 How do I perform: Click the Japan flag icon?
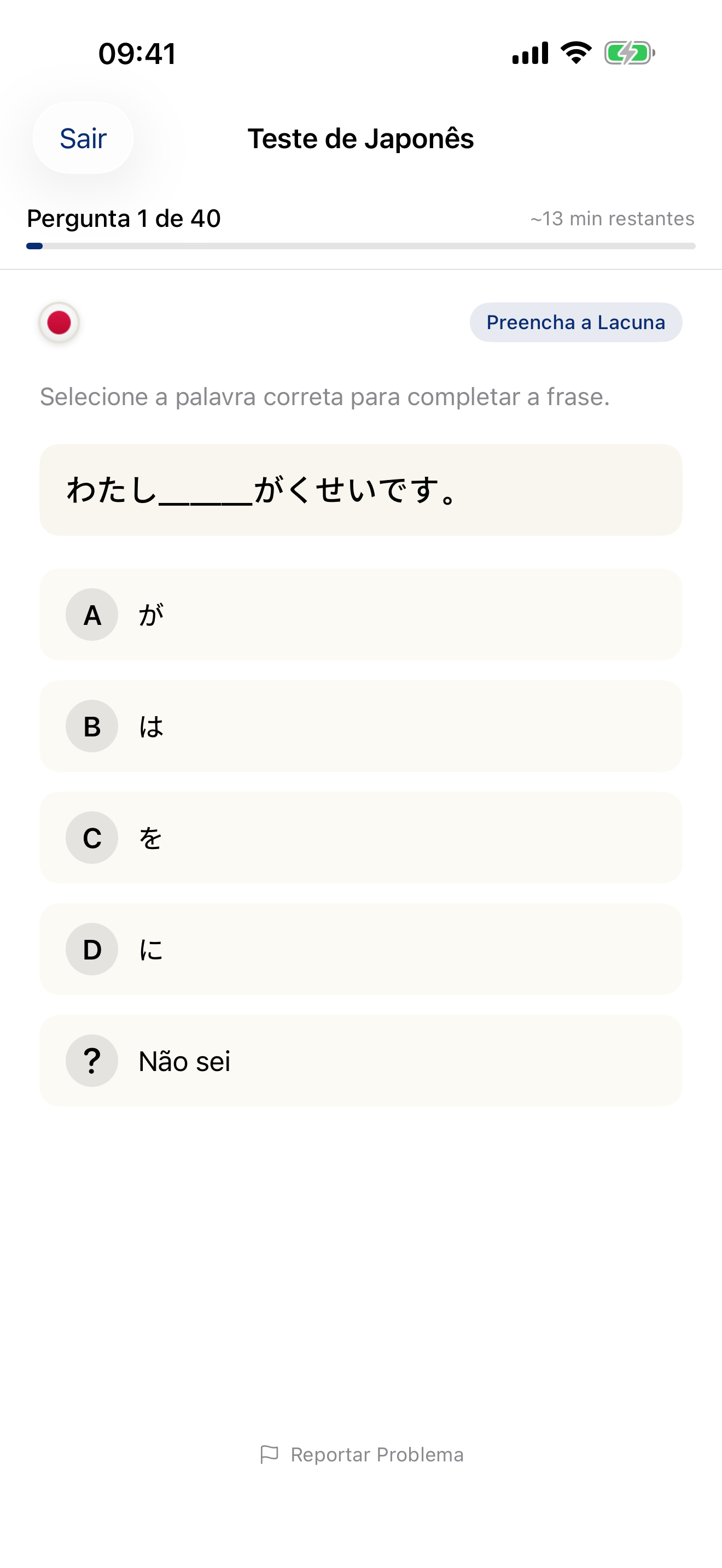coord(59,323)
